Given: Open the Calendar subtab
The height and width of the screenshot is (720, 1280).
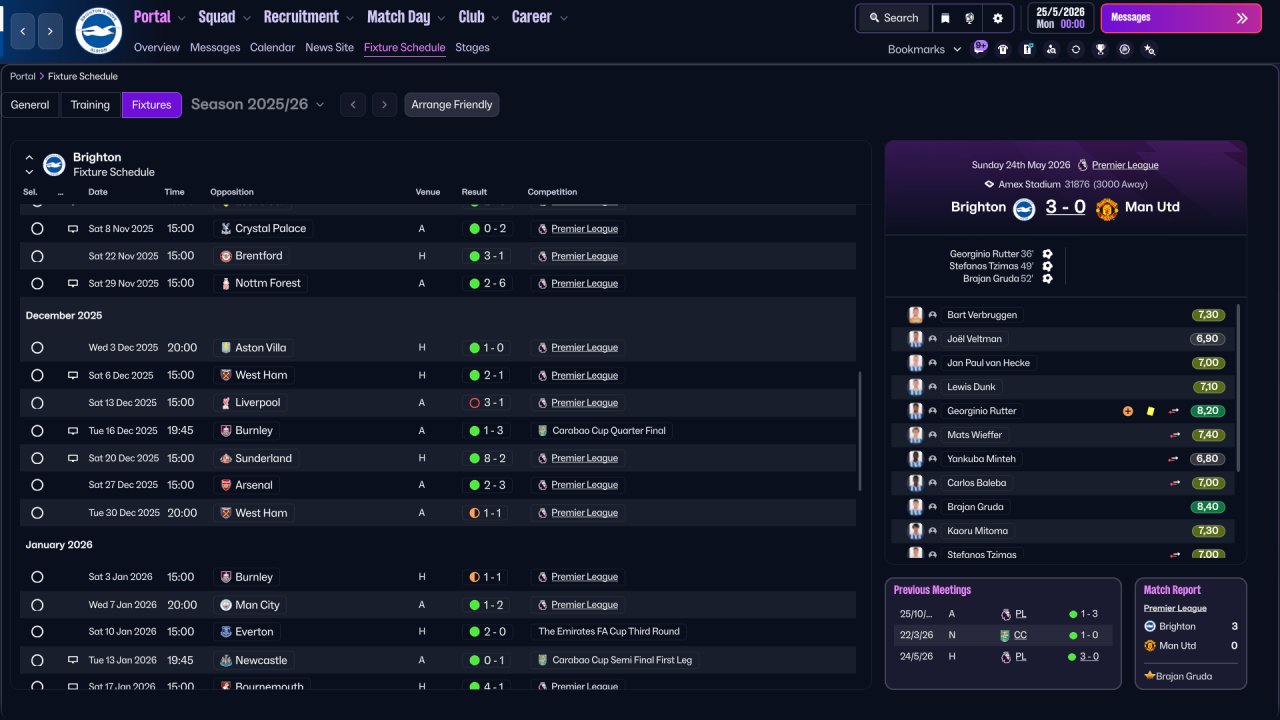Looking at the screenshot, I should pos(272,47).
